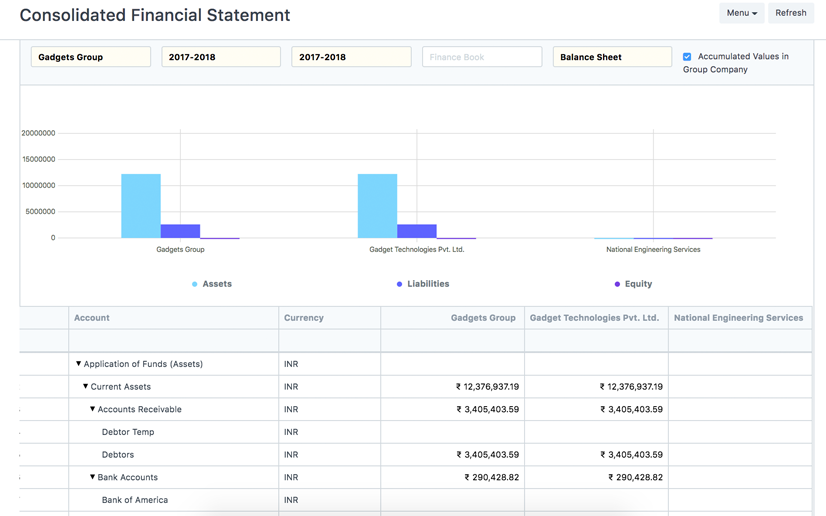Collapse the Current Assets tree row
Image resolution: width=826 pixels, height=516 pixels.
point(86,386)
